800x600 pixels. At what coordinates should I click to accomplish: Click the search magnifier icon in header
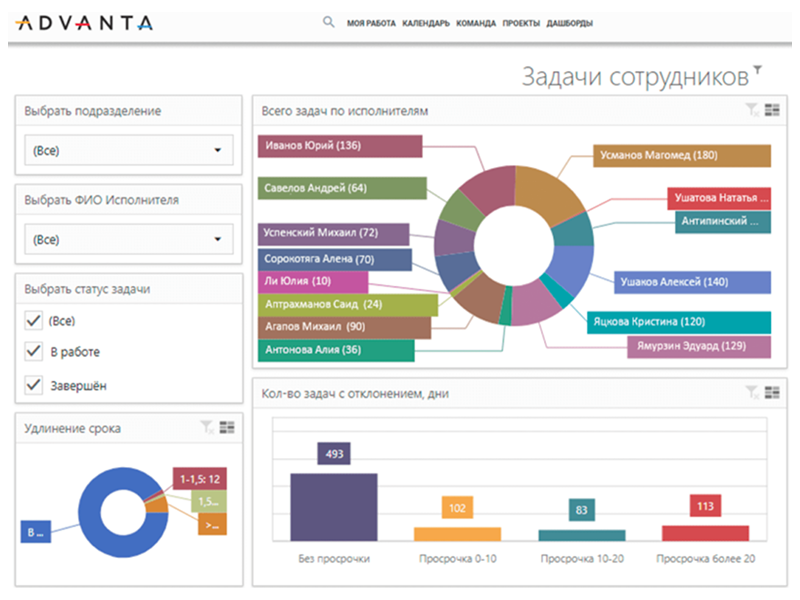click(329, 22)
